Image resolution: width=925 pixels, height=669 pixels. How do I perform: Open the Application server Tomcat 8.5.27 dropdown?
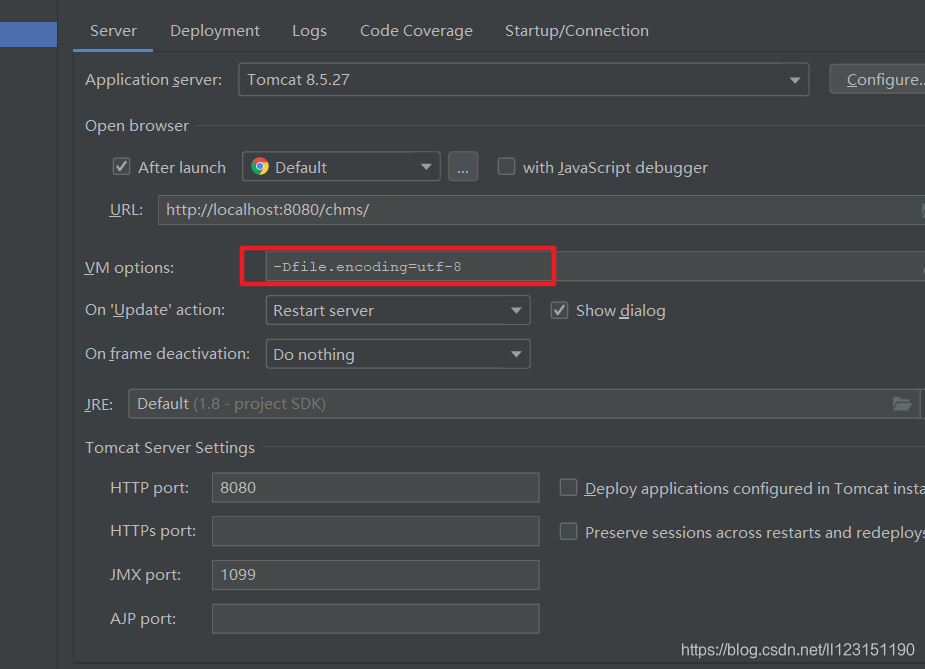point(523,80)
